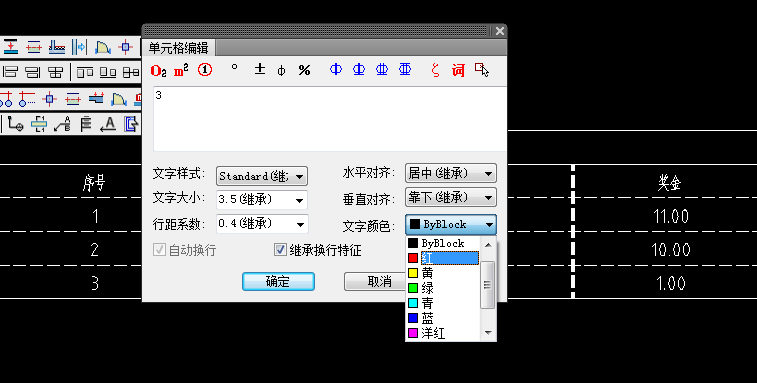Open the 文字大小 3.5 dropdown arrow
757x383 pixels.
point(299,200)
